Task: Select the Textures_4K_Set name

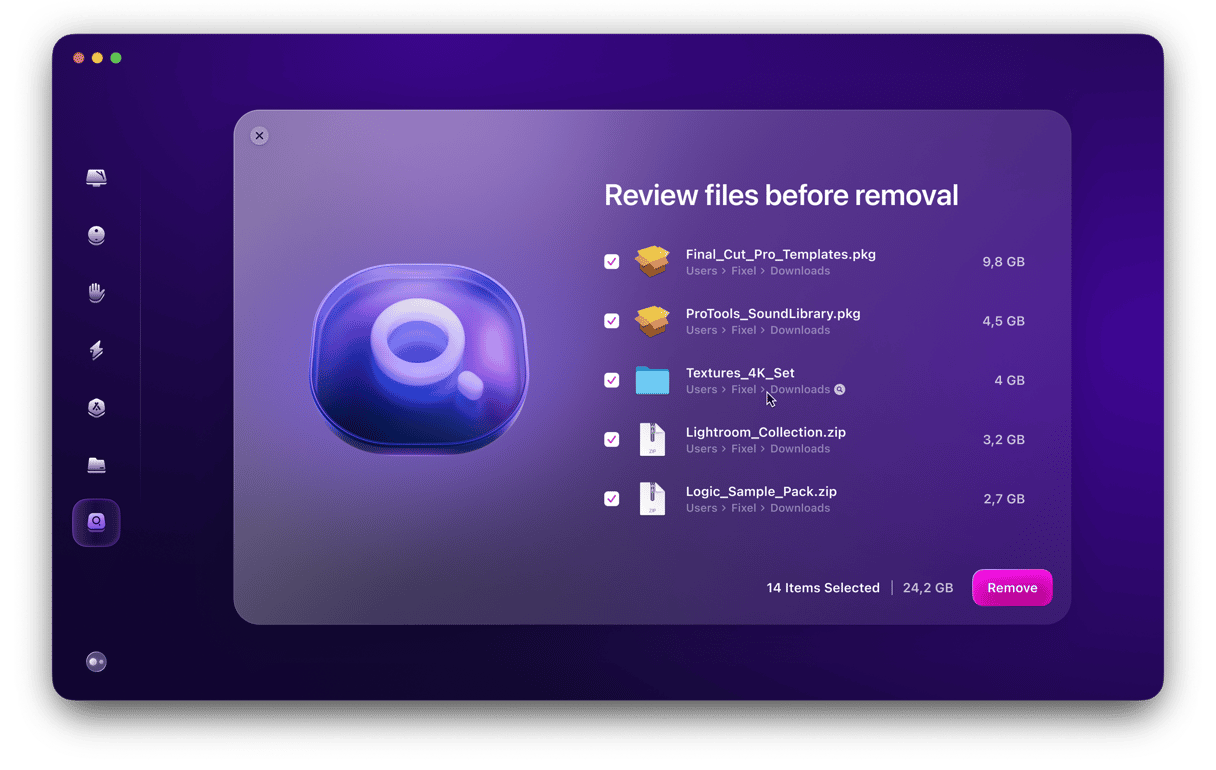Action: 740,373
